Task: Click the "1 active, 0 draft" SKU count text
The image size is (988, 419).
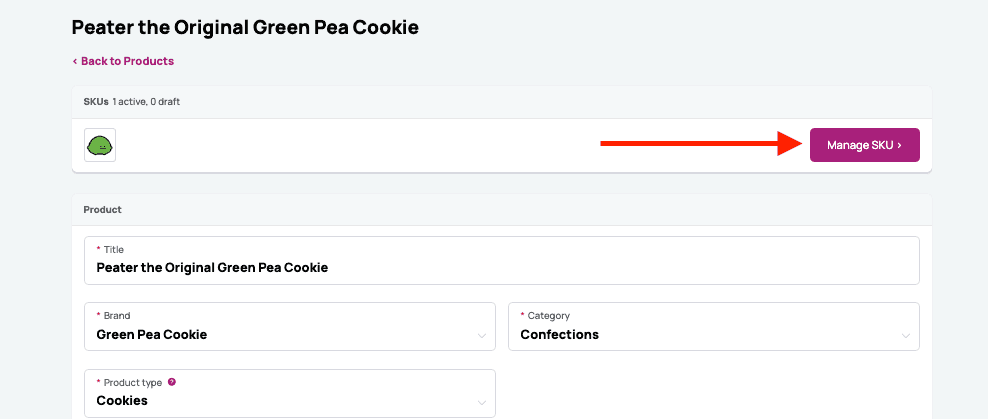Action: pos(146,102)
